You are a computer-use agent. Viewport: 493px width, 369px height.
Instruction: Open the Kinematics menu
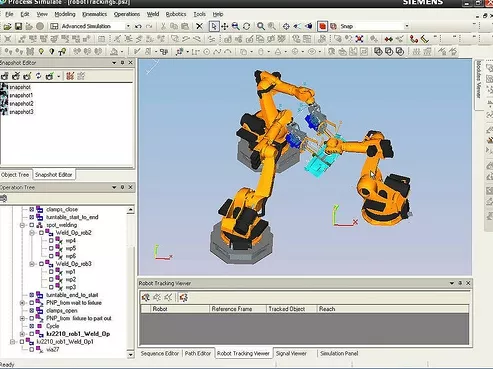point(94,14)
